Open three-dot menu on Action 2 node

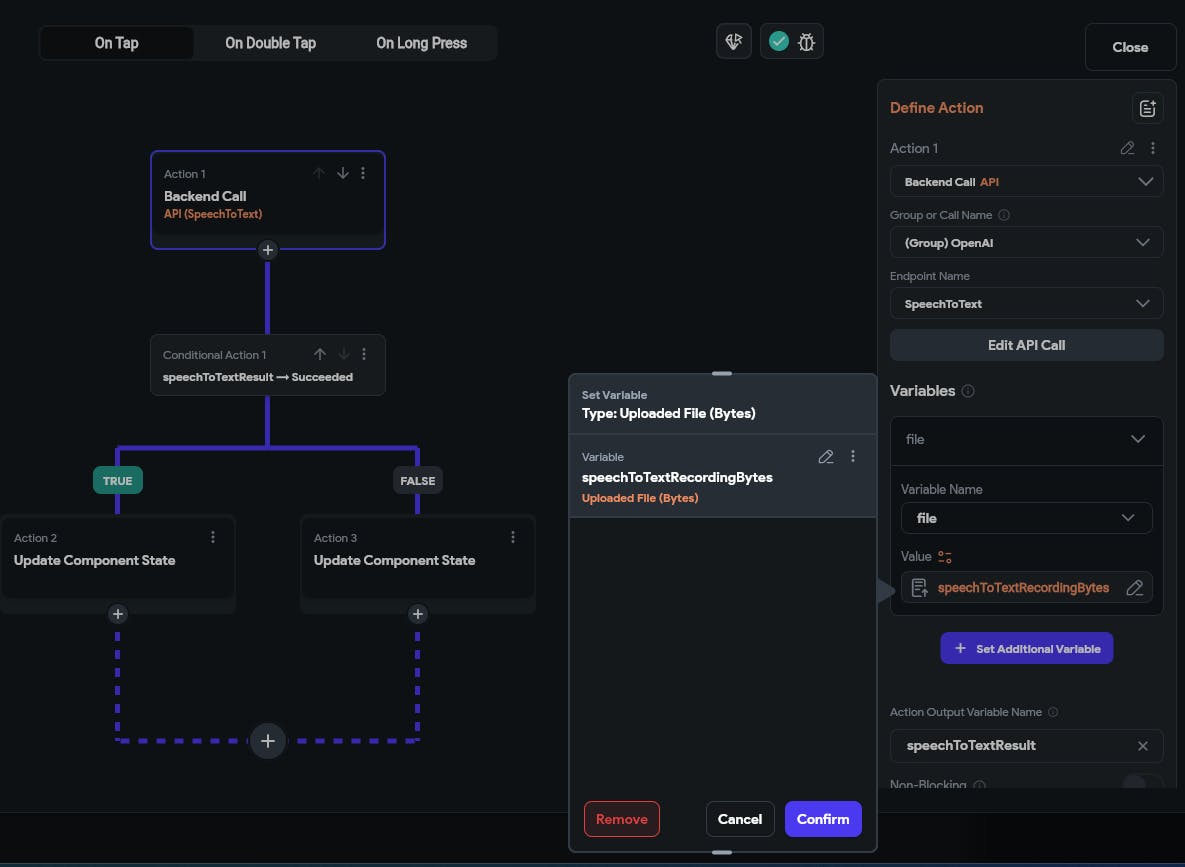click(213, 537)
